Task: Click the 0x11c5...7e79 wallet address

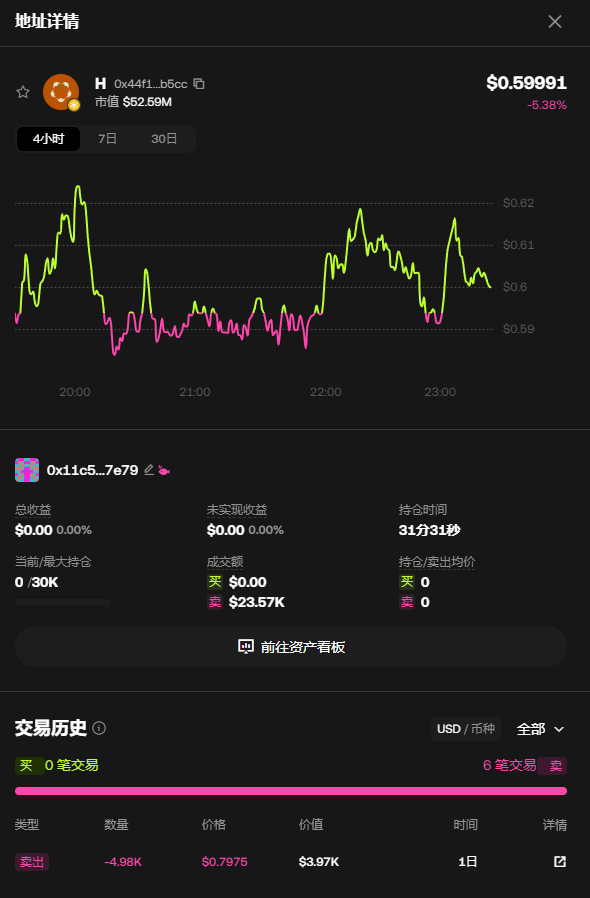Action: (92, 470)
